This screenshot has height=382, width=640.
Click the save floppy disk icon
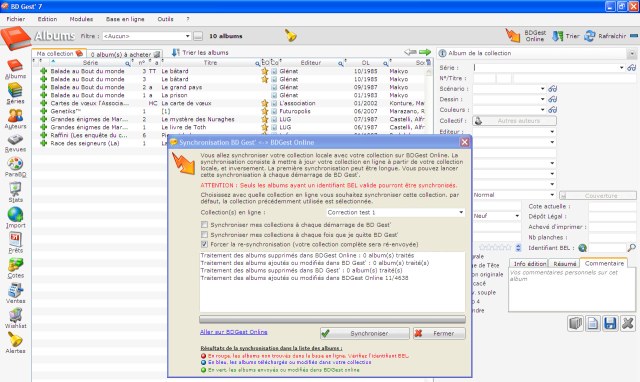coord(610,324)
